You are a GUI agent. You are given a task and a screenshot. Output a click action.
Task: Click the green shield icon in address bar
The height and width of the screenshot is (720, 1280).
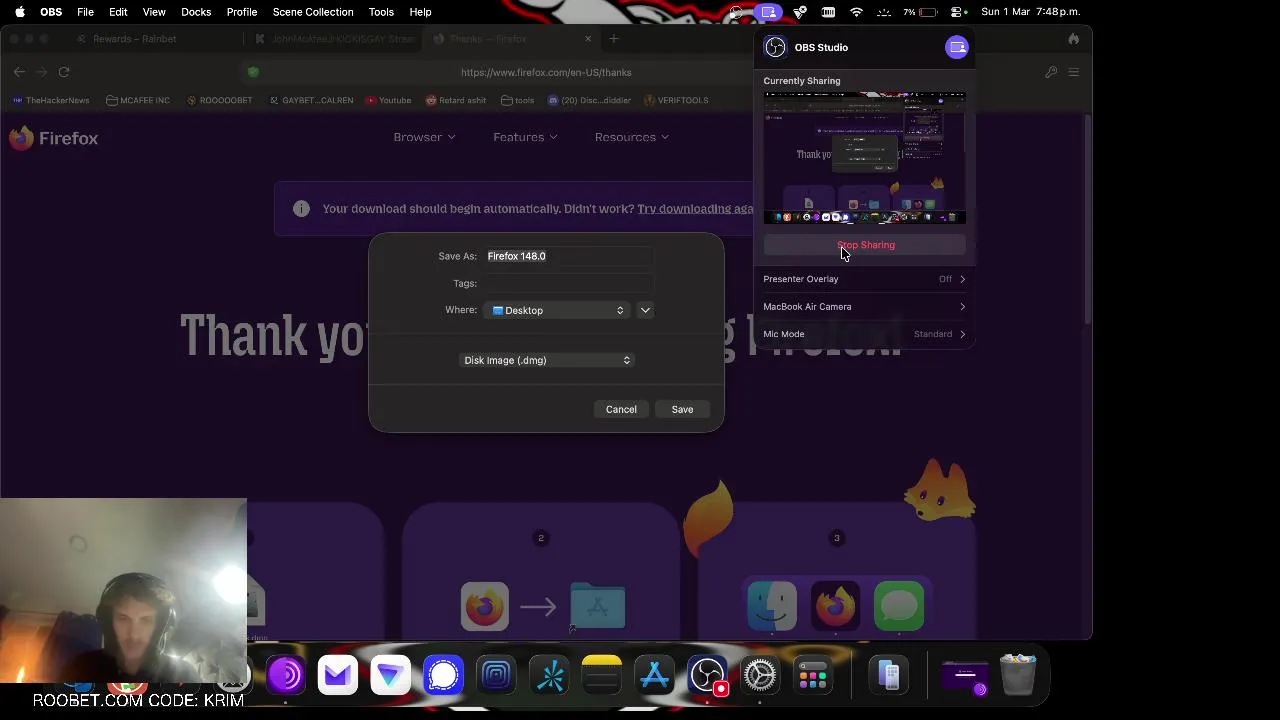pyautogui.click(x=253, y=72)
